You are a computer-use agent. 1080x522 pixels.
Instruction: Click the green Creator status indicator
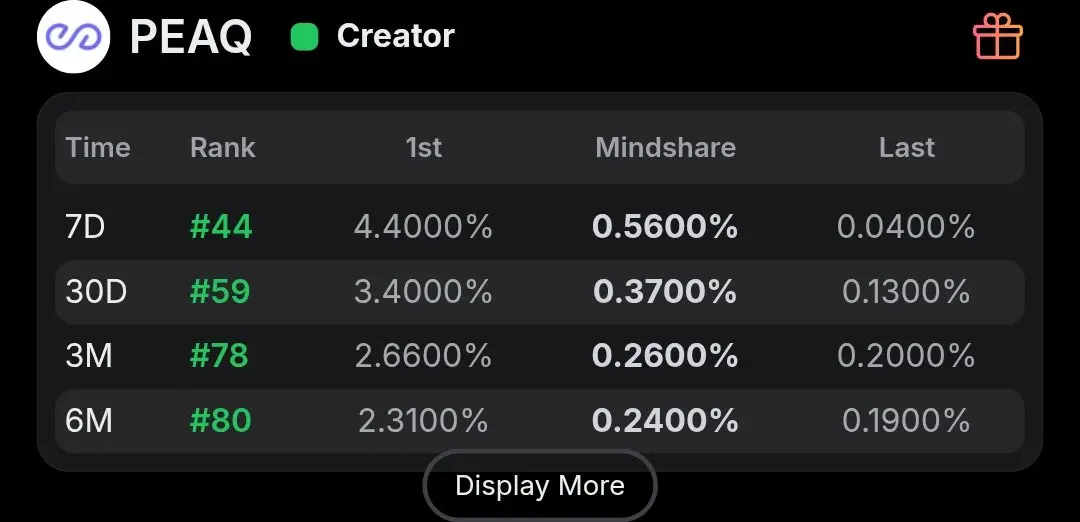tap(304, 37)
